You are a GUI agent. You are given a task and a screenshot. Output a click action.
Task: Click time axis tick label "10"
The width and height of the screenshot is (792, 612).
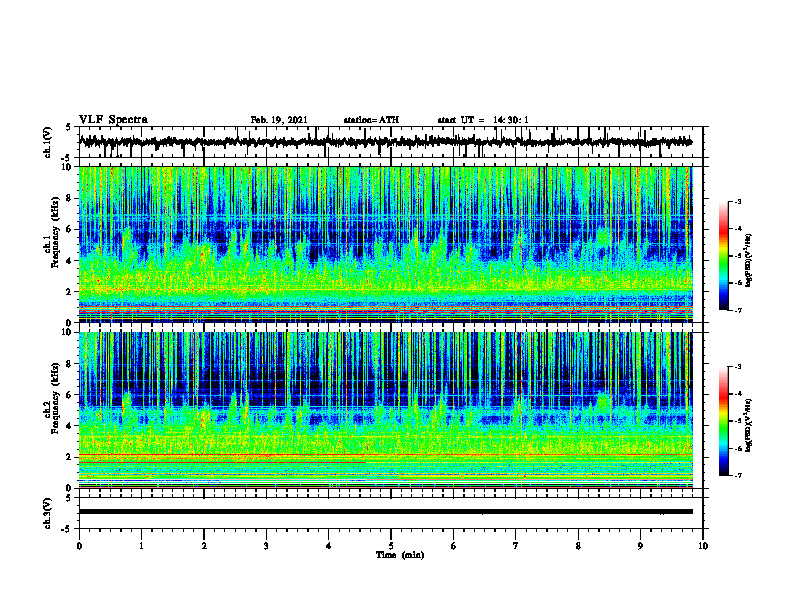703,546
